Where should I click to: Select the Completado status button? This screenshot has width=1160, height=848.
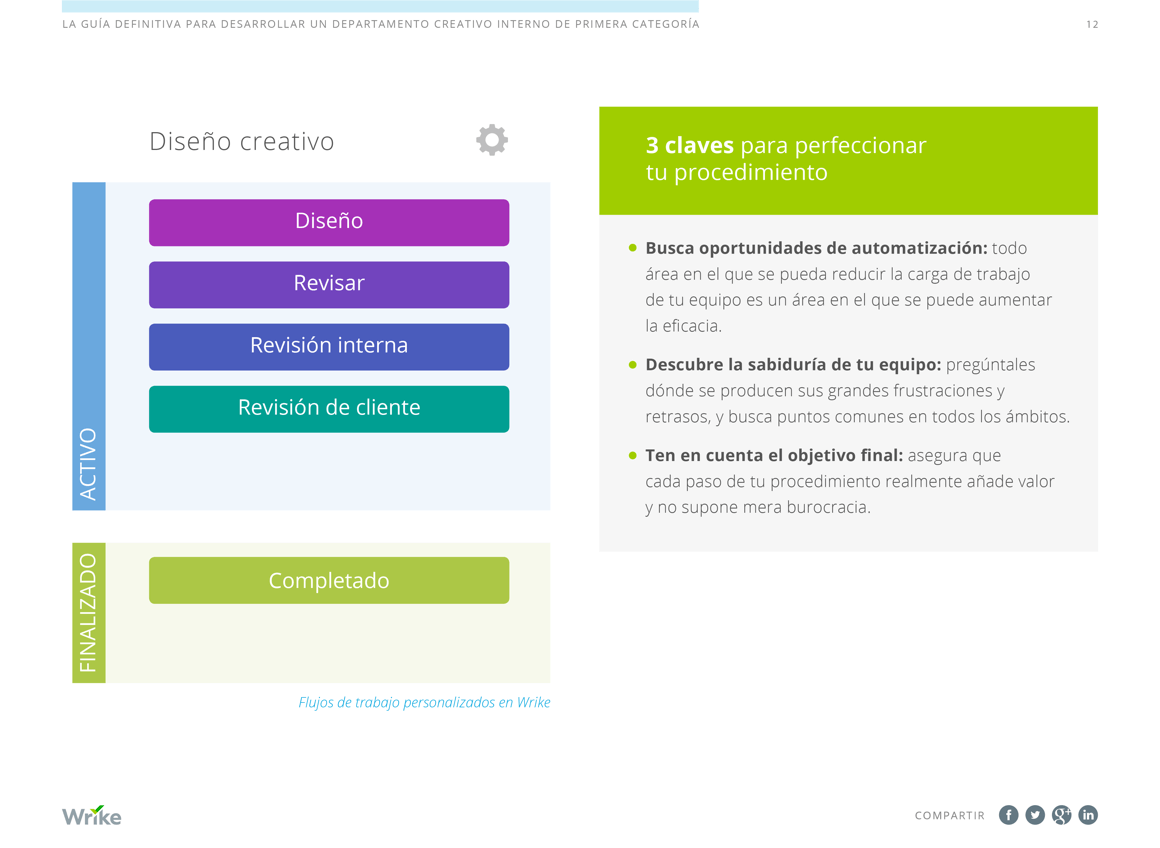click(x=329, y=580)
